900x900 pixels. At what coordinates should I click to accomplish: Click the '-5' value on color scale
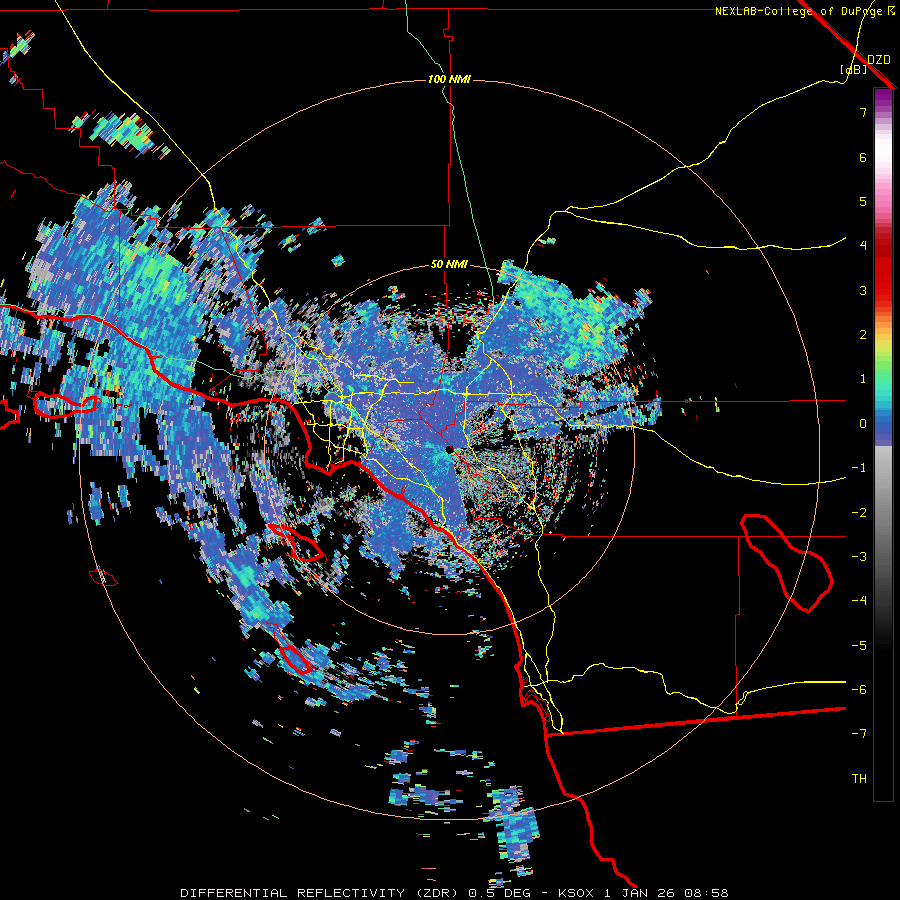pyautogui.click(x=859, y=646)
